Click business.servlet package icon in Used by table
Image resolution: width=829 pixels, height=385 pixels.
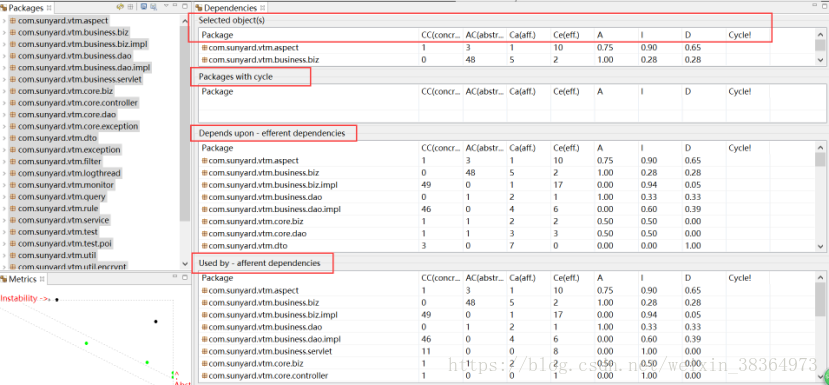[x=205, y=351]
